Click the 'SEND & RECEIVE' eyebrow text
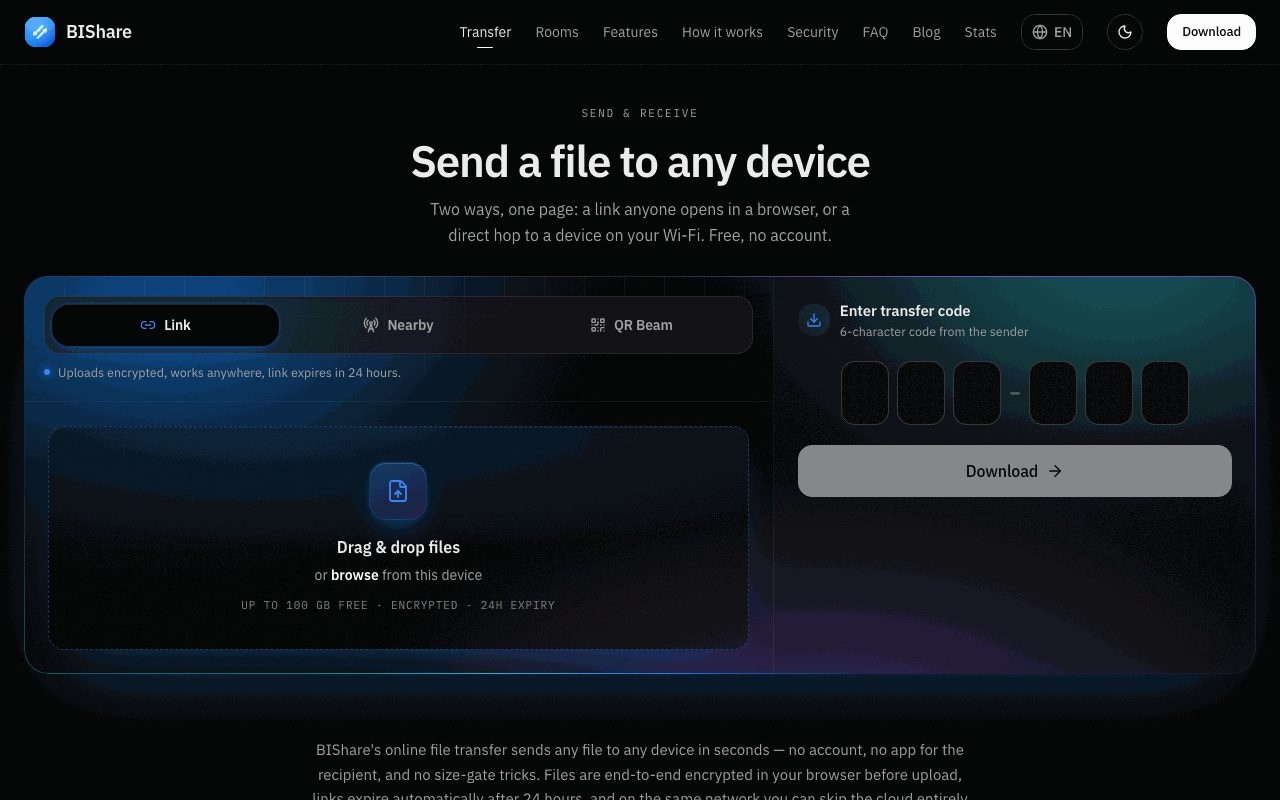Image resolution: width=1280 pixels, height=800 pixels. click(x=640, y=113)
